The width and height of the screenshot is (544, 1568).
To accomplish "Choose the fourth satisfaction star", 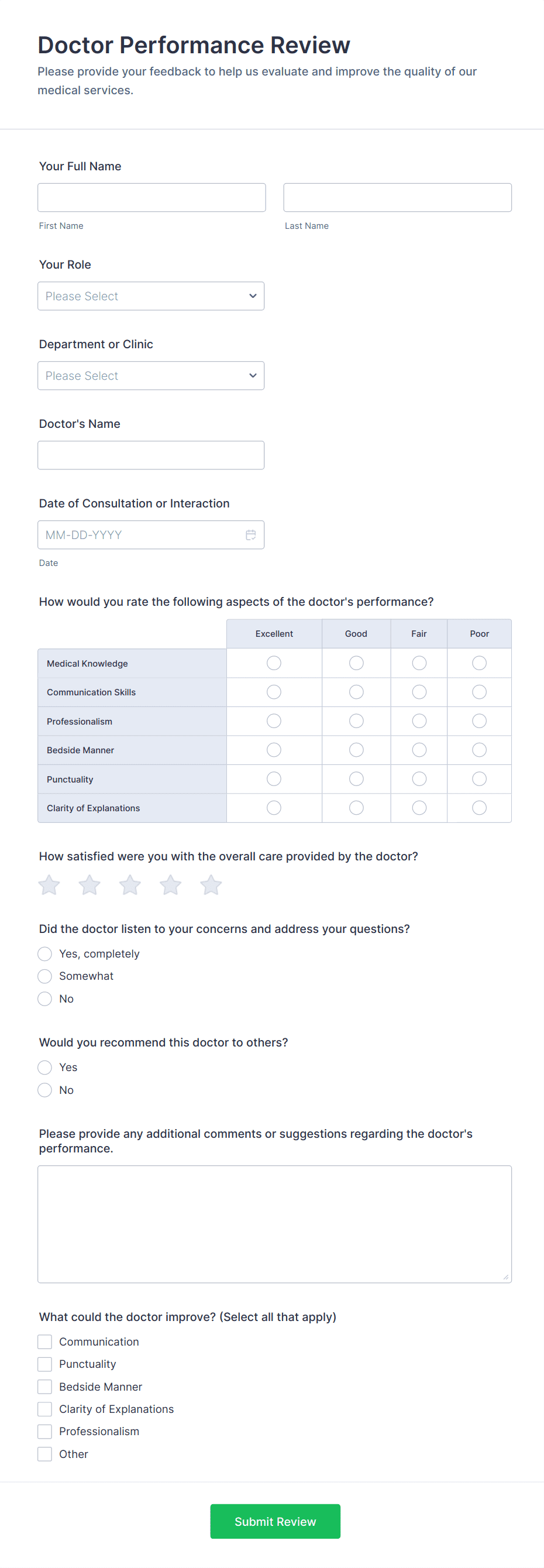I will coord(170,884).
